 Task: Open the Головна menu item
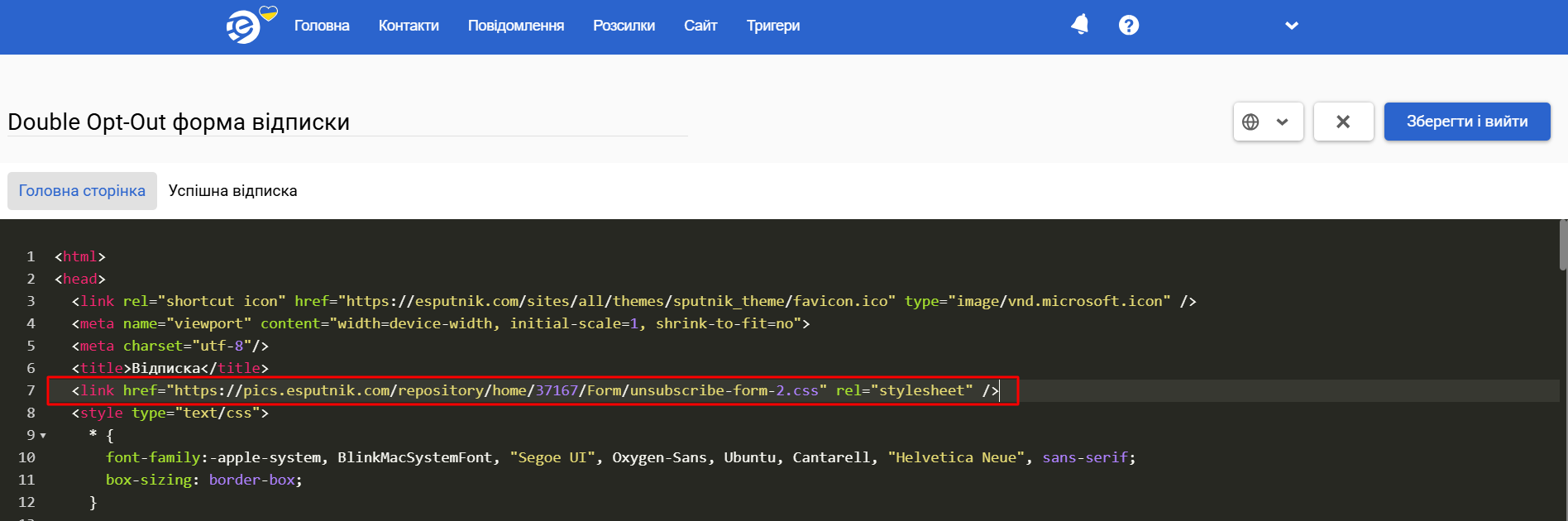click(322, 26)
